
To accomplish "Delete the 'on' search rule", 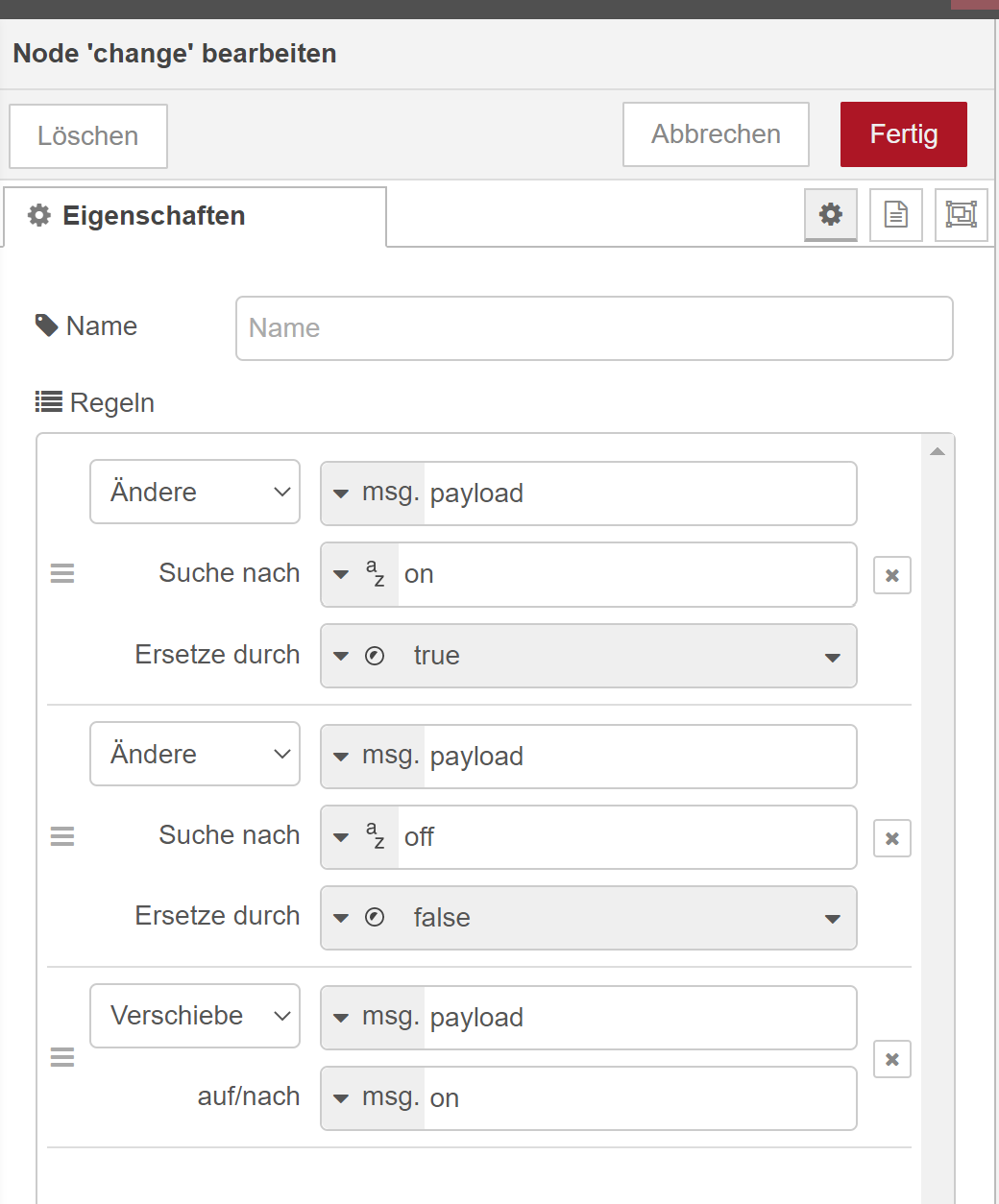I will (x=892, y=576).
